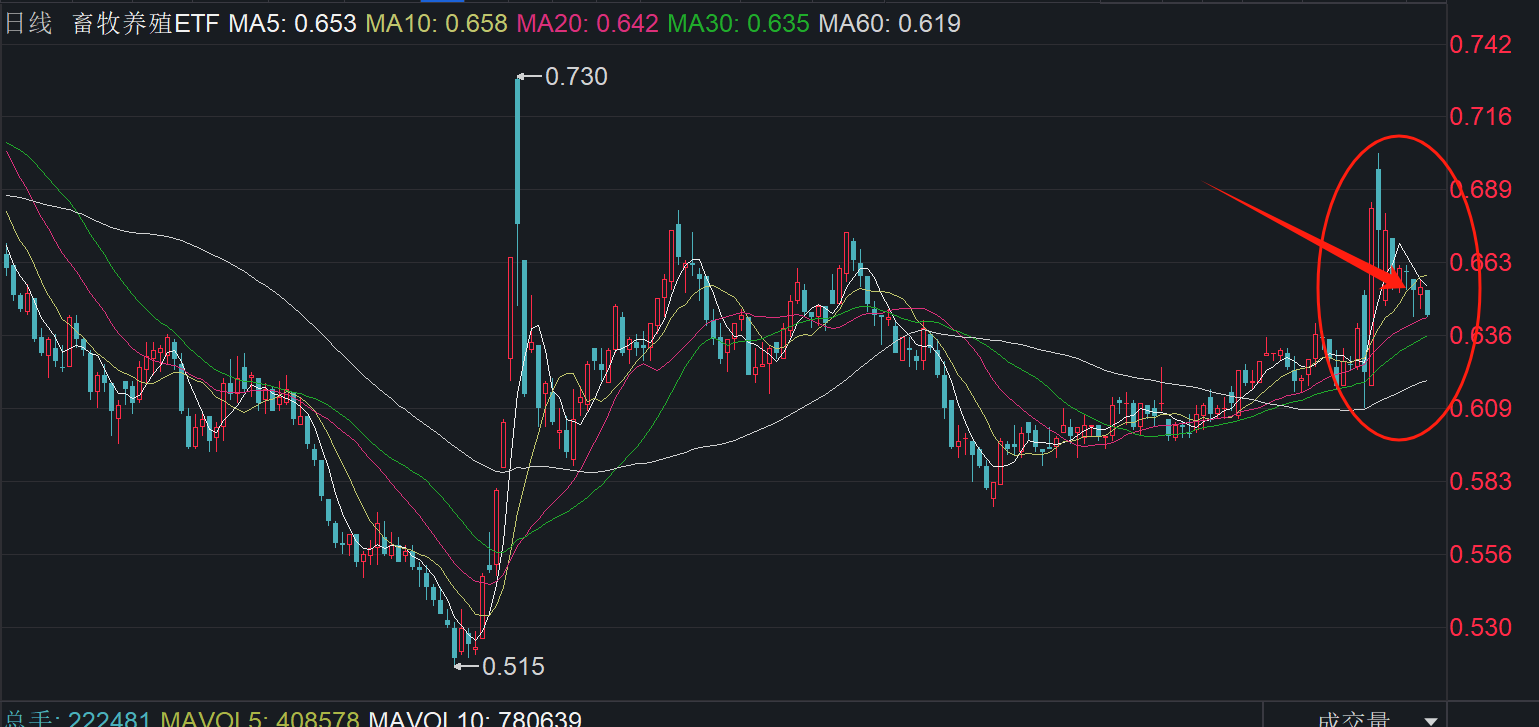The width and height of the screenshot is (1539, 727).
Task: Click the 0.689 price axis label
Action: click(x=1481, y=189)
